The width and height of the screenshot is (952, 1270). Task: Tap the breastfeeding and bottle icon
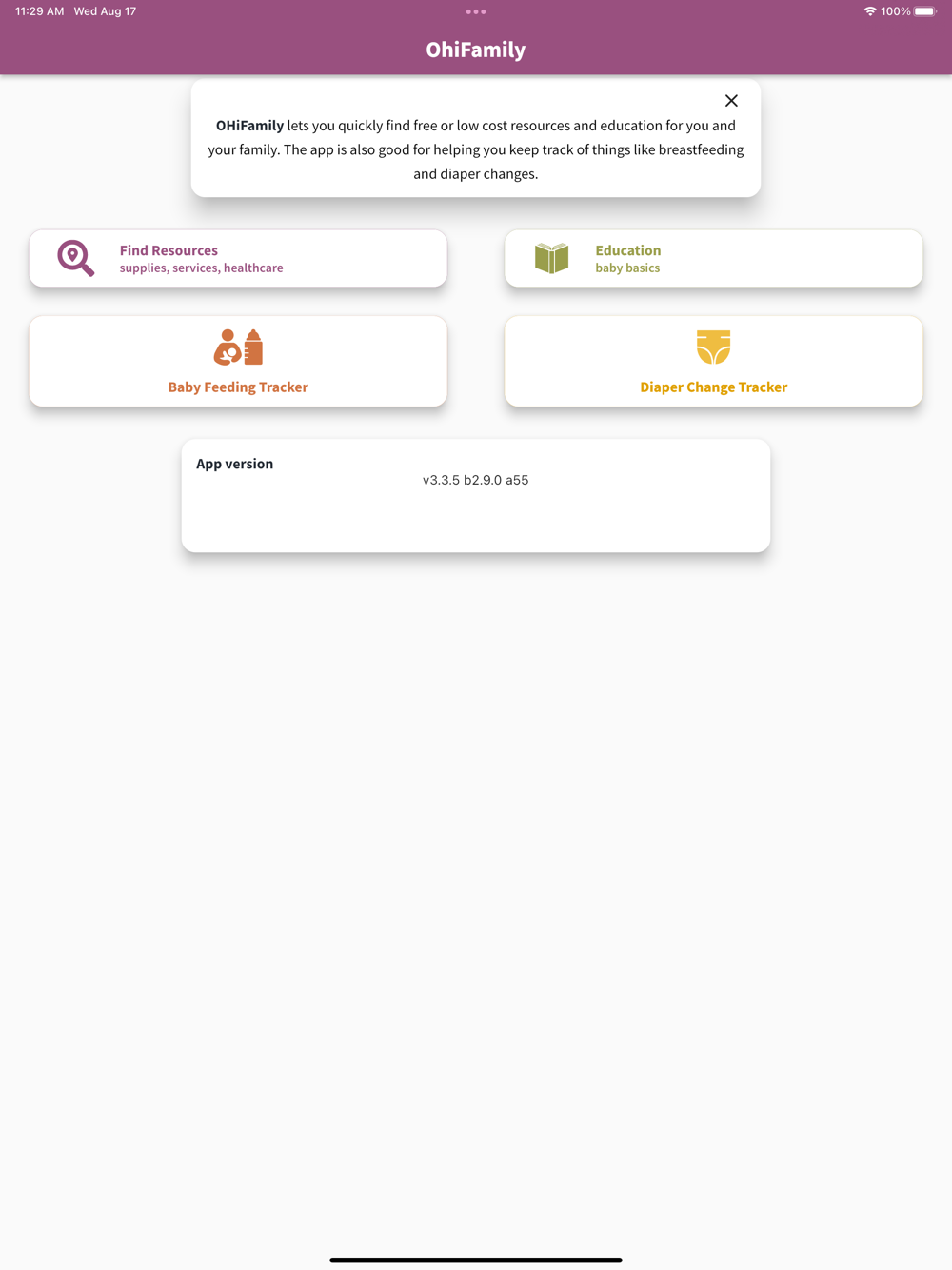238,347
